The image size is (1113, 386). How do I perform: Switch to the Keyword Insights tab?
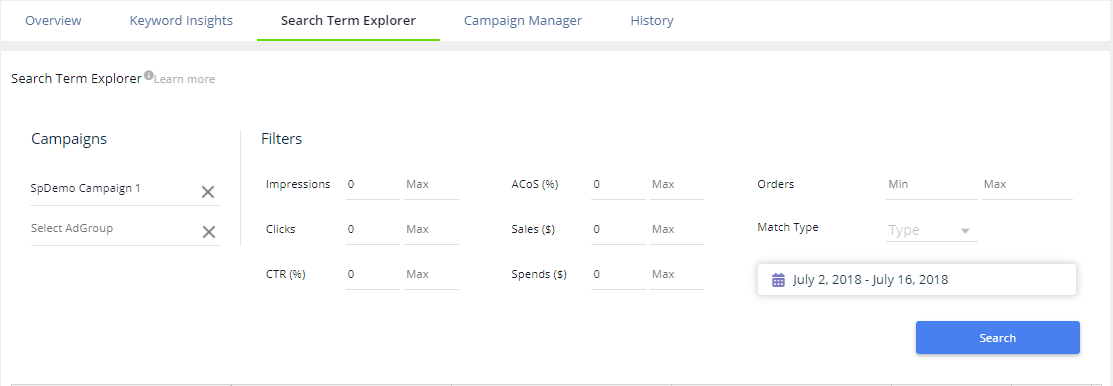181,21
